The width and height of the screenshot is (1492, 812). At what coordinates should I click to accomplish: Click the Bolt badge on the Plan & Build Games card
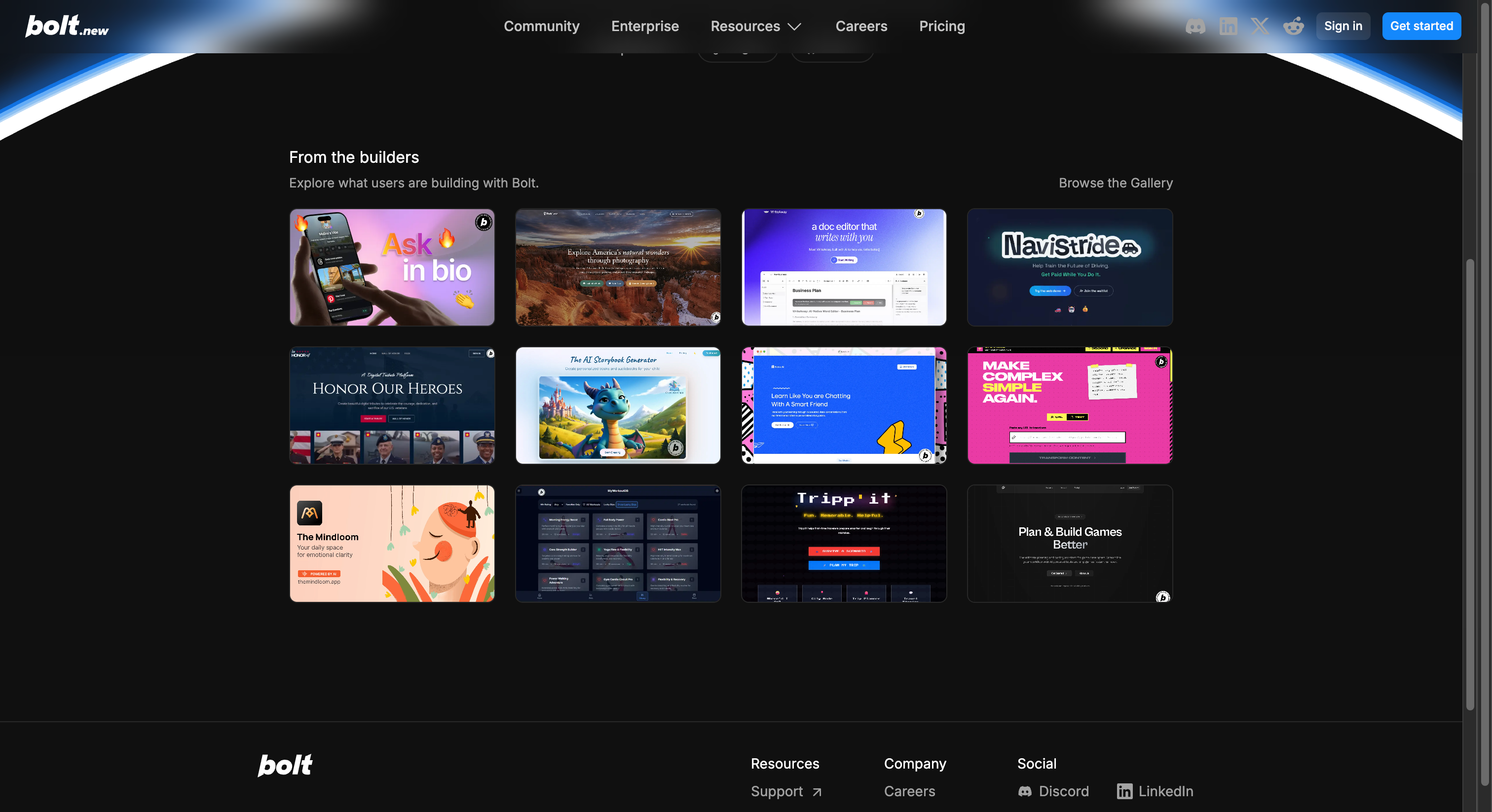(x=1162, y=596)
